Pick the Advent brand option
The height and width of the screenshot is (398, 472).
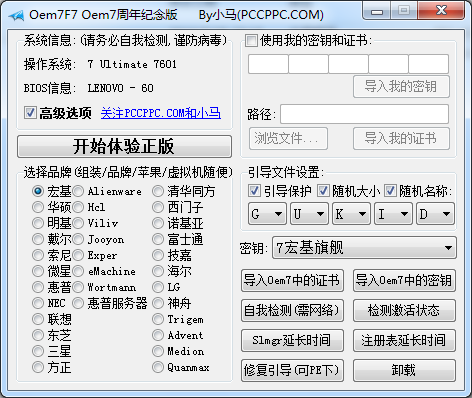click(x=158, y=335)
